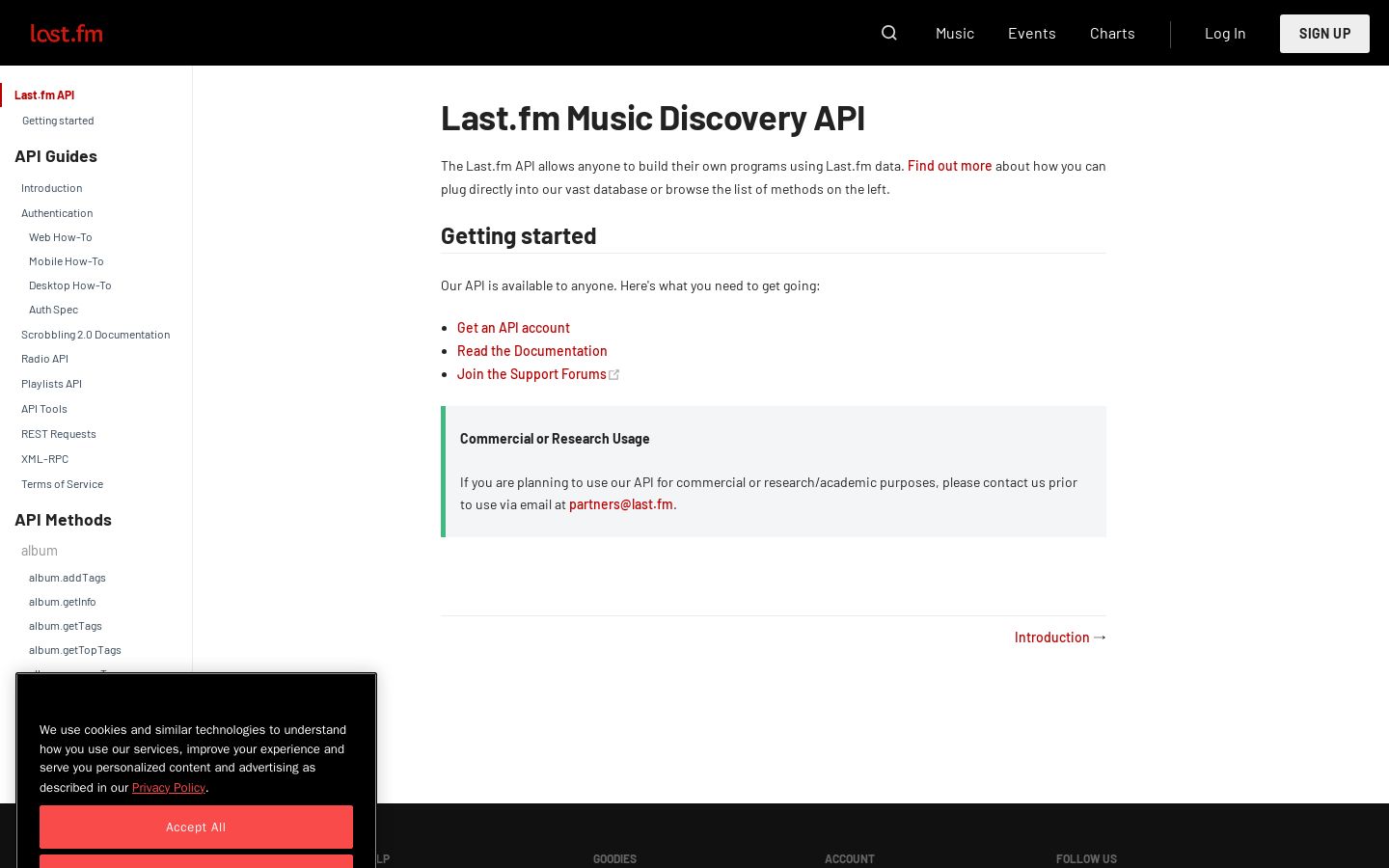Click Read the Documentation link
This screenshot has width=1389, height=868.
(x=532, y=351)
